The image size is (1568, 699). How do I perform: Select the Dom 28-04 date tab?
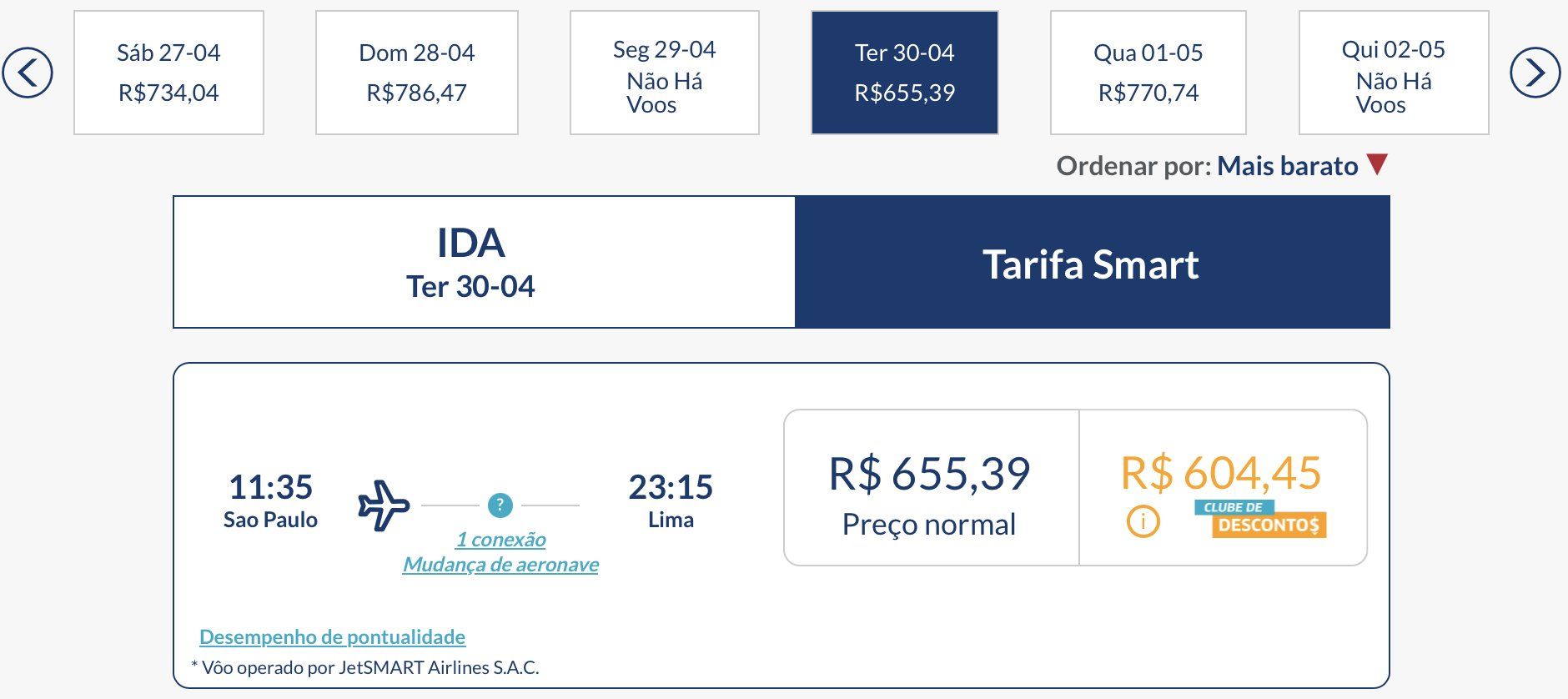[416, 73]
